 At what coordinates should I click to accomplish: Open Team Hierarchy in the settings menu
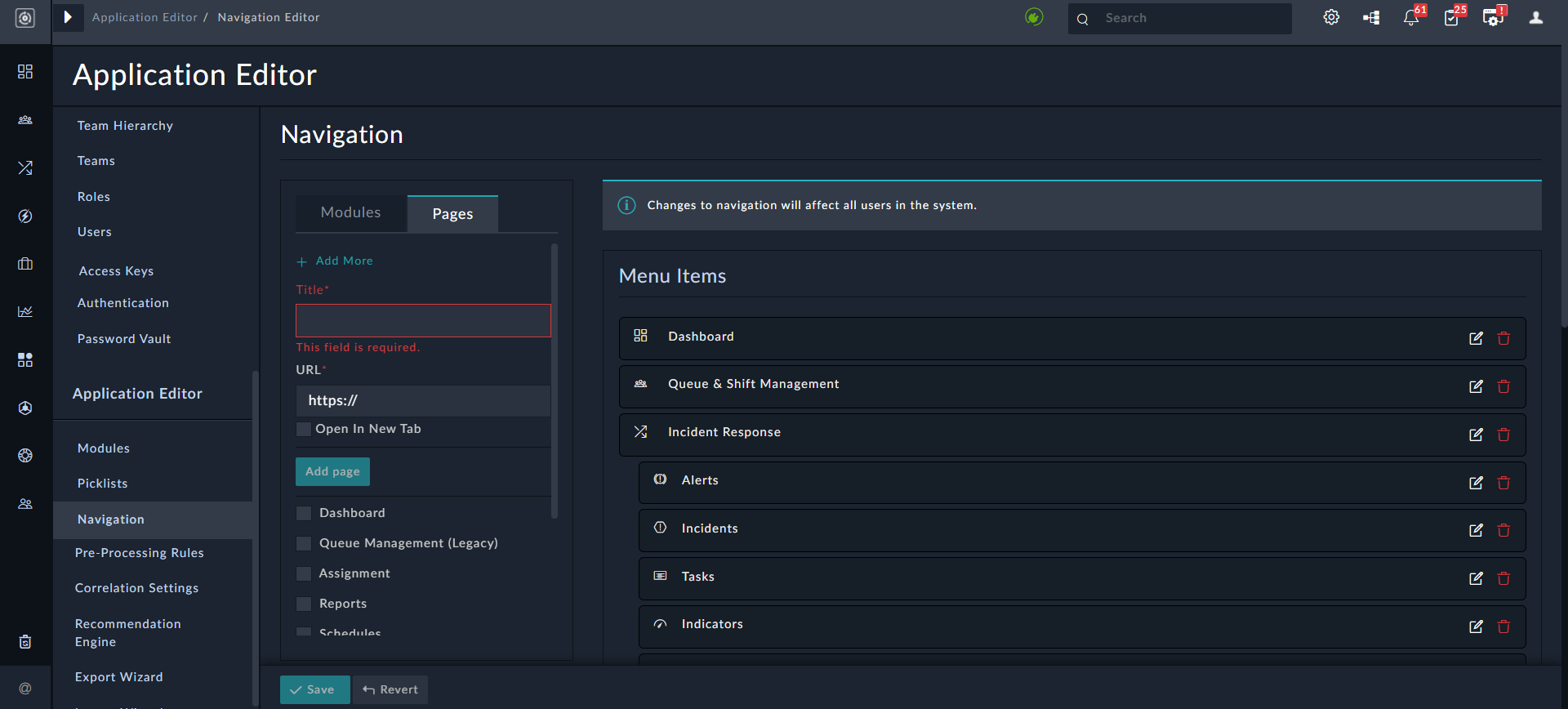click(125, 126)
